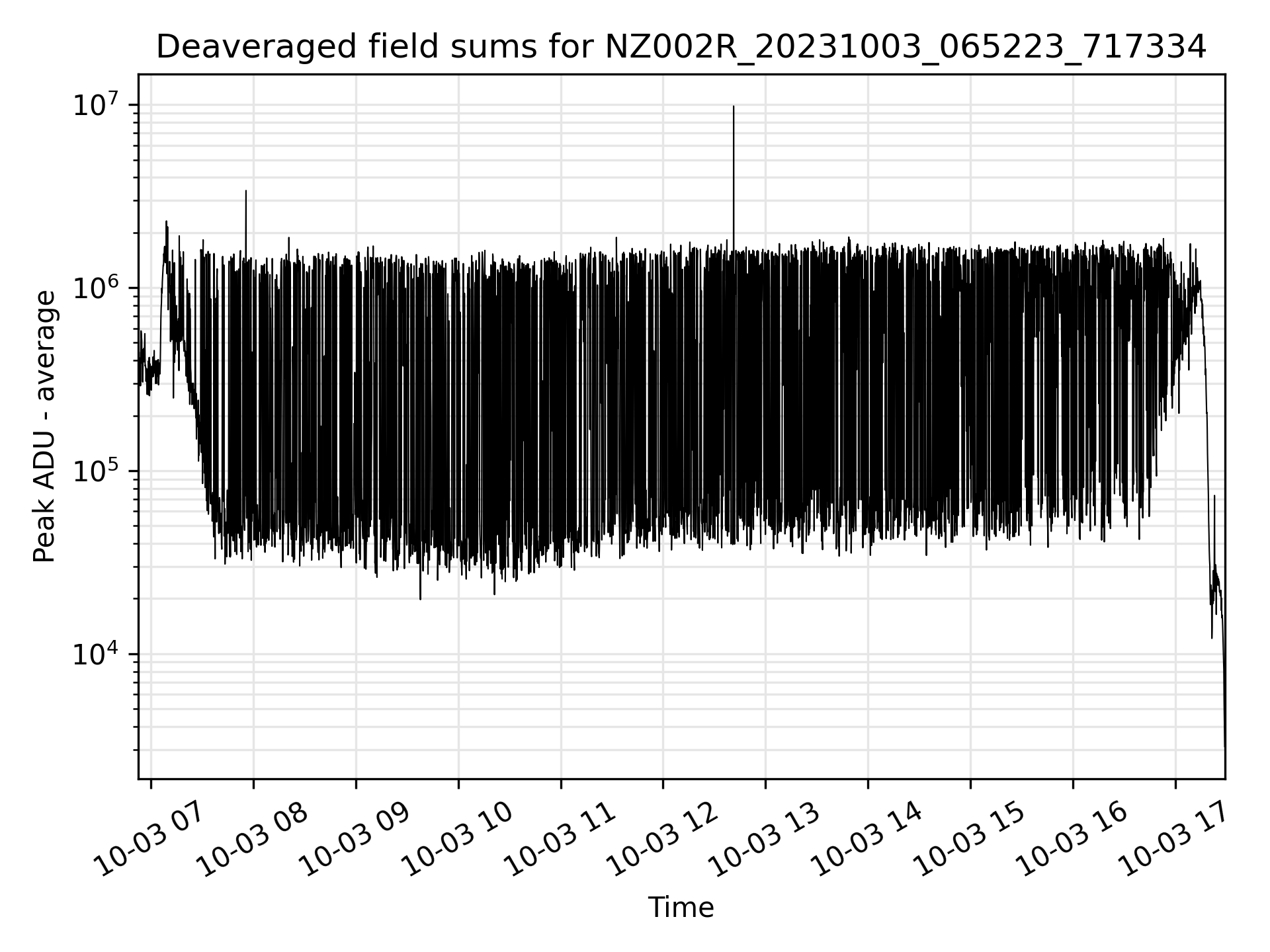
Task: Click the 10^7 y-axis tick label
Action: (x=97, y=104)
